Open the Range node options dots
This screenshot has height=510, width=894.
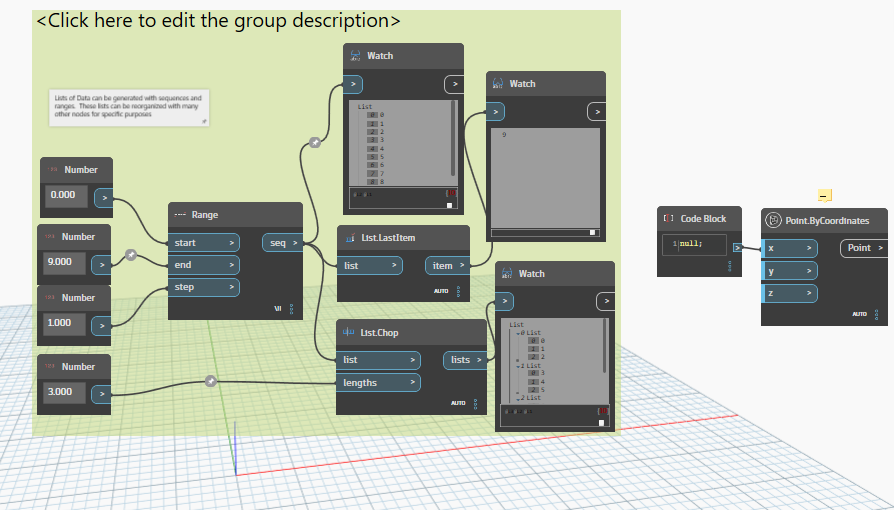(x=291, y=309)
